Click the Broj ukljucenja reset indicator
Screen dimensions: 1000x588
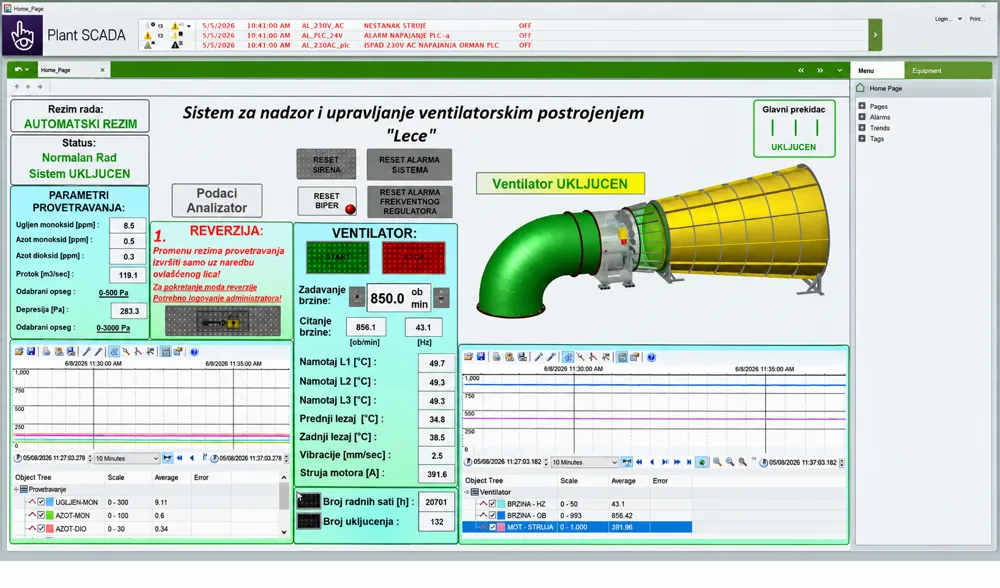[x=309, y=521]
